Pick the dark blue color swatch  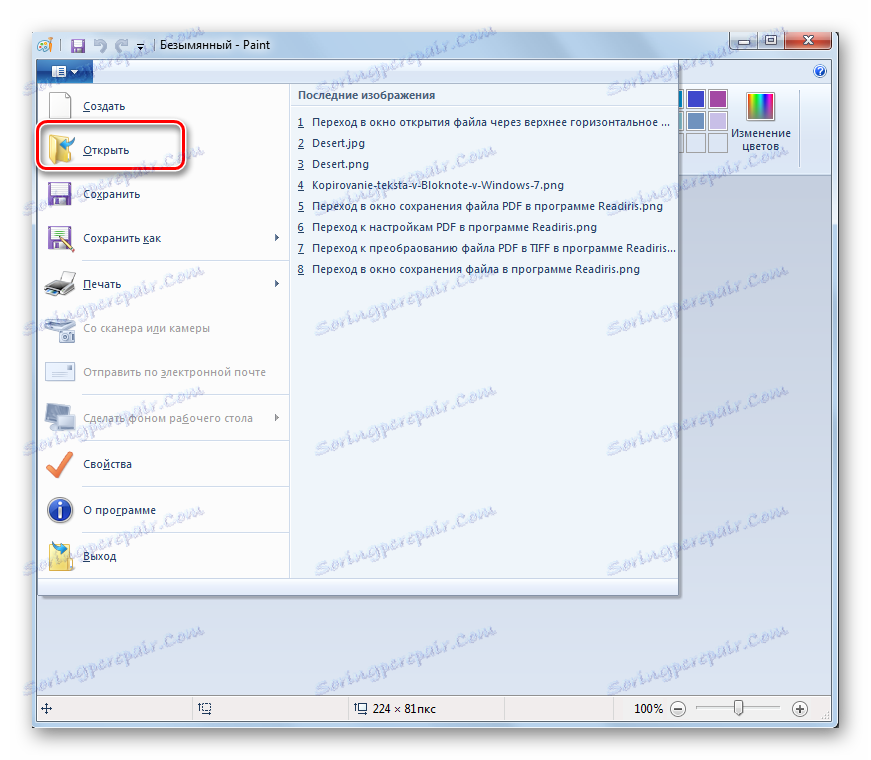[x=695, y=99]
